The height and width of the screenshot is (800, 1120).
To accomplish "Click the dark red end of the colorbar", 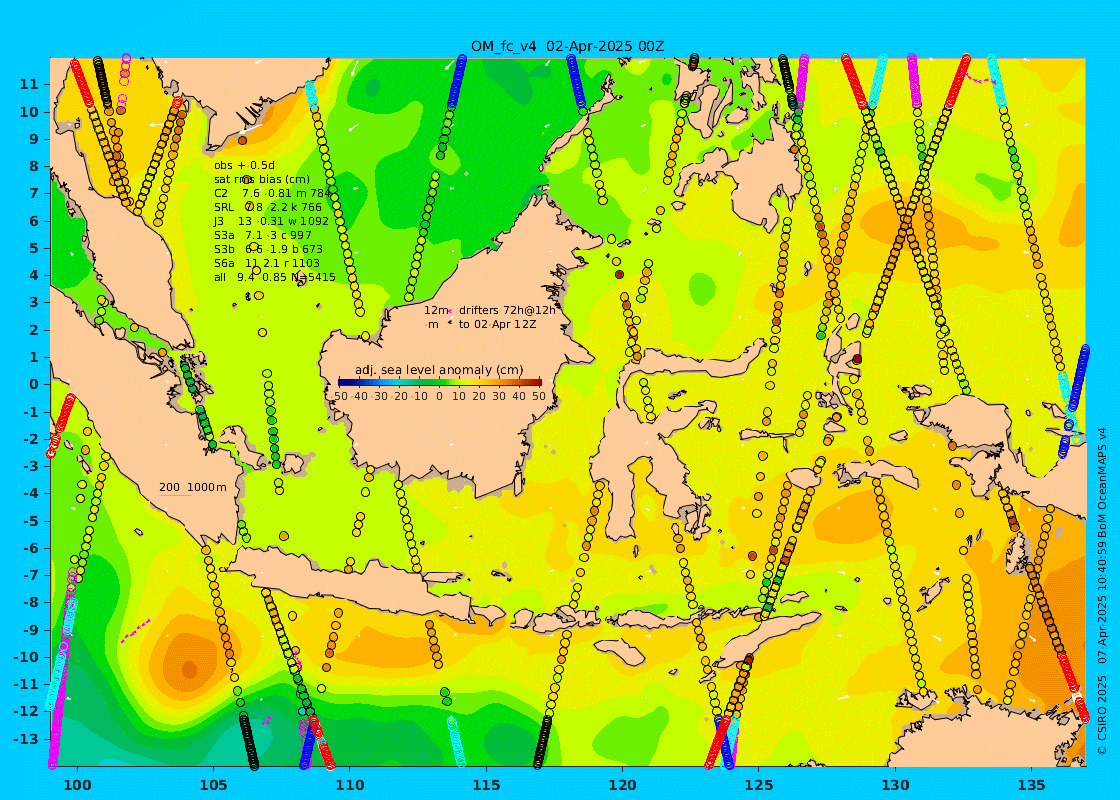I will (x=538, y=382).
